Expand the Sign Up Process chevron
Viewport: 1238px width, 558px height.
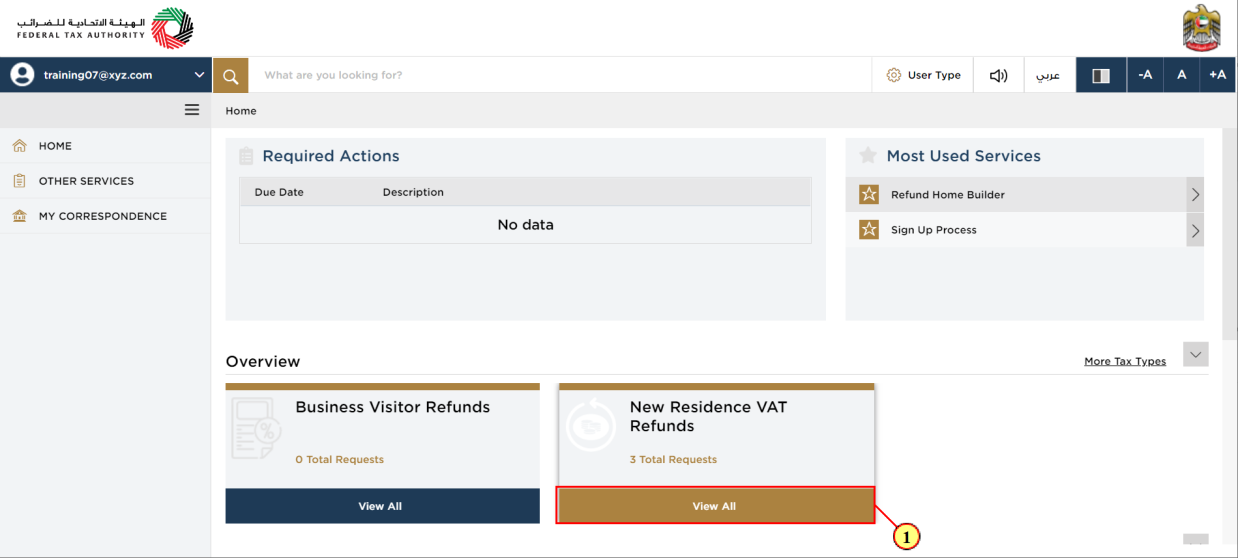pos(1195,231)
